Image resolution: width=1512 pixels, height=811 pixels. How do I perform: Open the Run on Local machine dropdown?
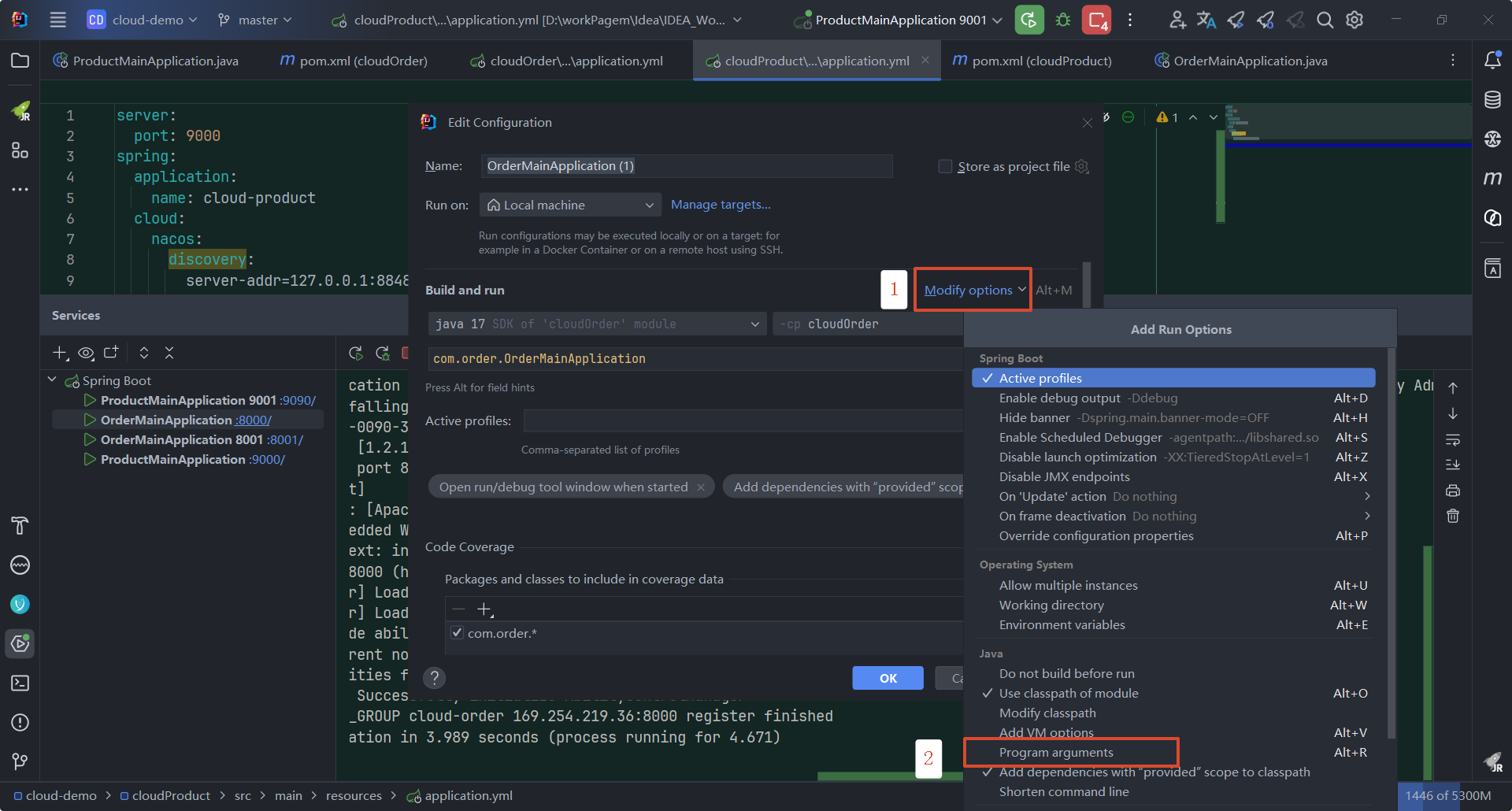[571, 205]
